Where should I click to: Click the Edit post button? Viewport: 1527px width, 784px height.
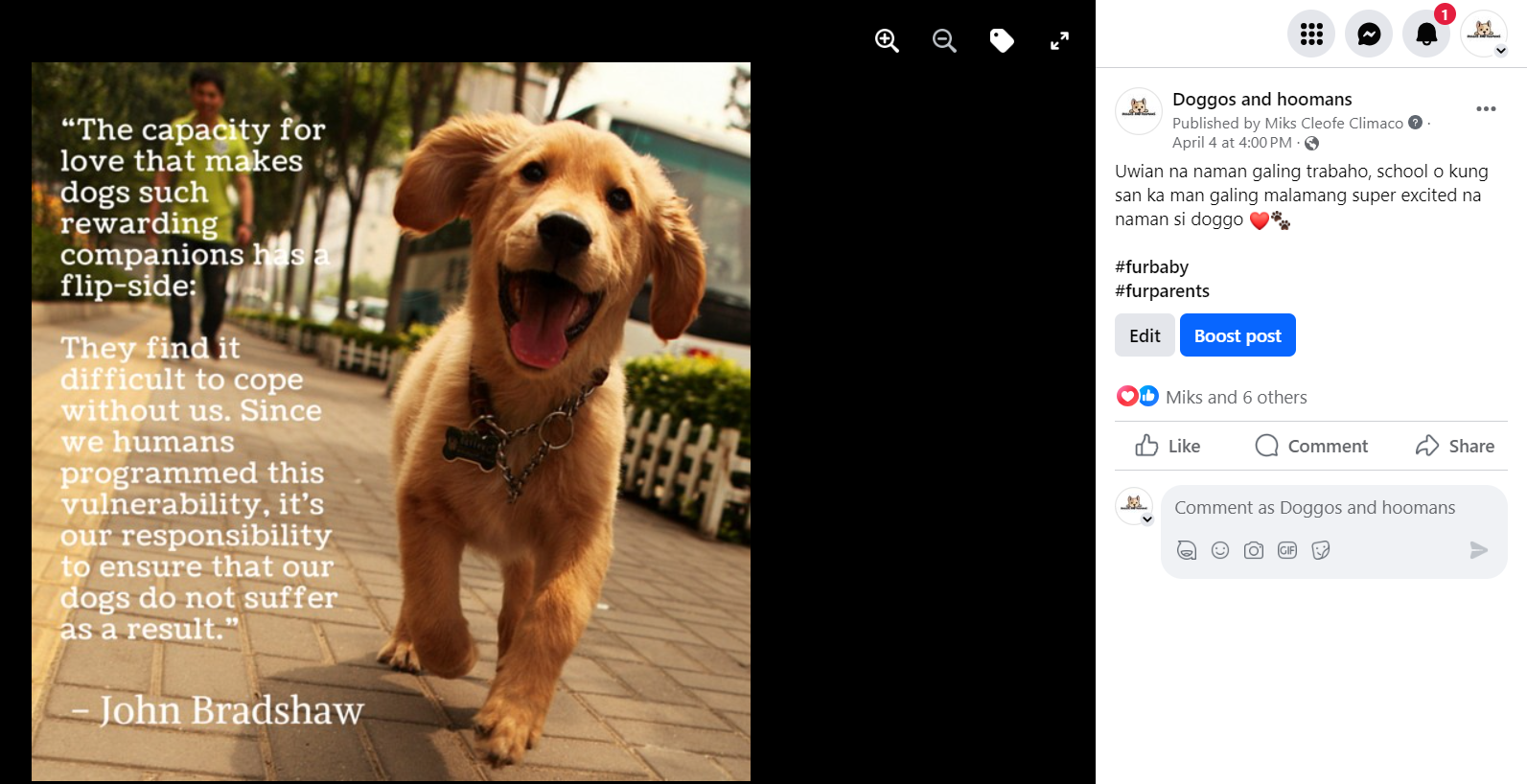pos(1145,335)
